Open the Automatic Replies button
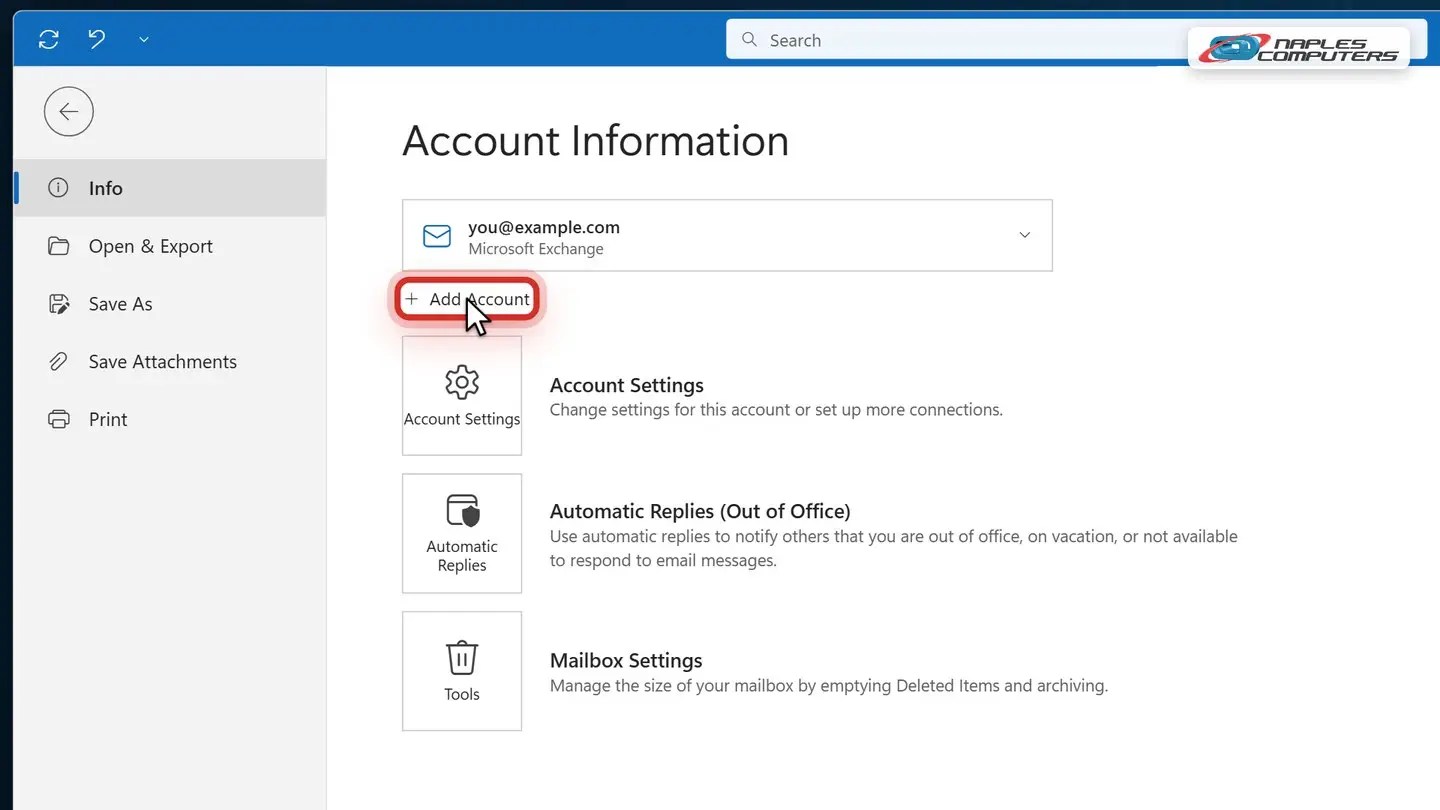The image size is (1440, 810). coord(462,534)
